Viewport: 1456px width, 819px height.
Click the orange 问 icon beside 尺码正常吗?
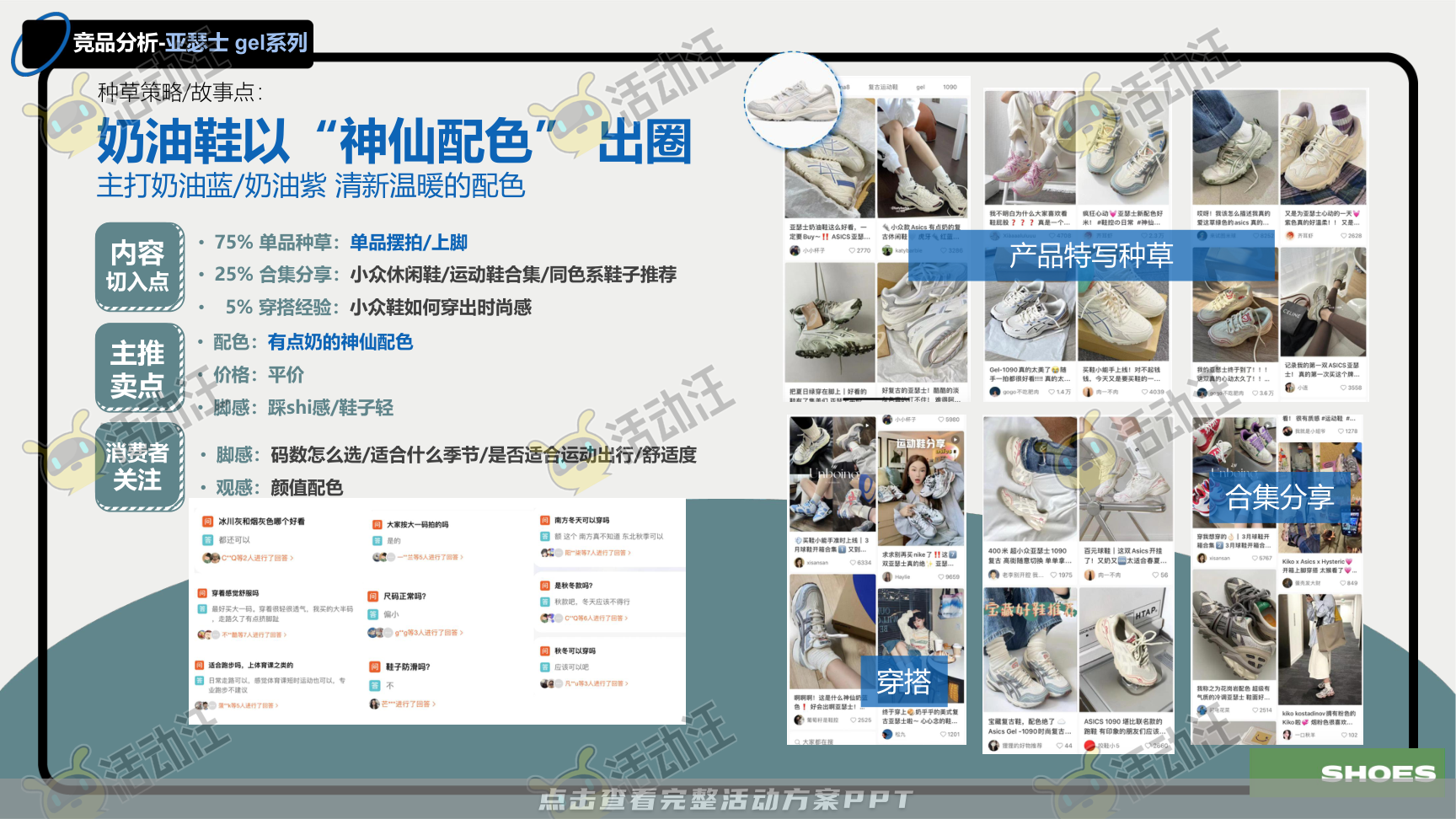point(372,596)
